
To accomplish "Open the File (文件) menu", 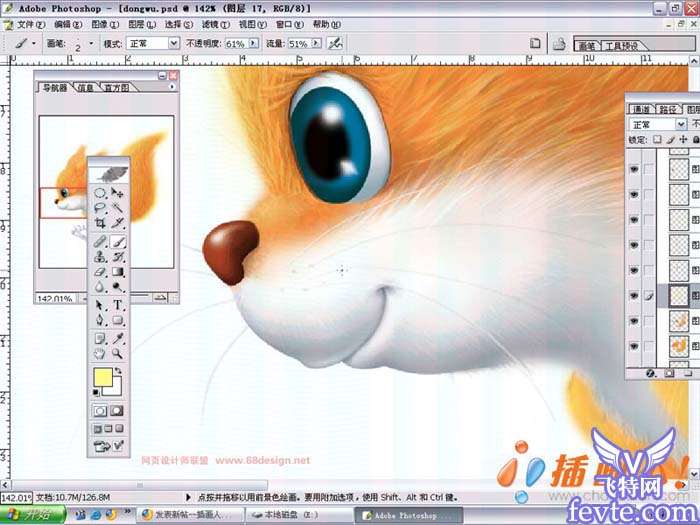I will click(31, 24).
